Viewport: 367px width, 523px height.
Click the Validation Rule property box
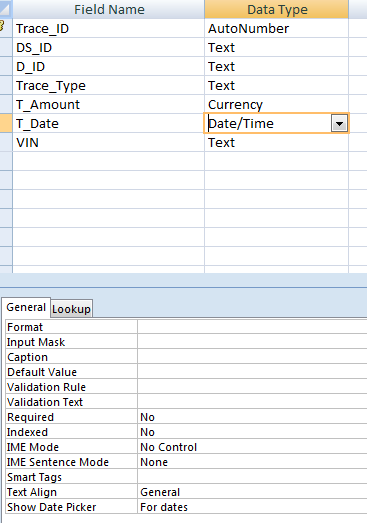tap(252, 387)
